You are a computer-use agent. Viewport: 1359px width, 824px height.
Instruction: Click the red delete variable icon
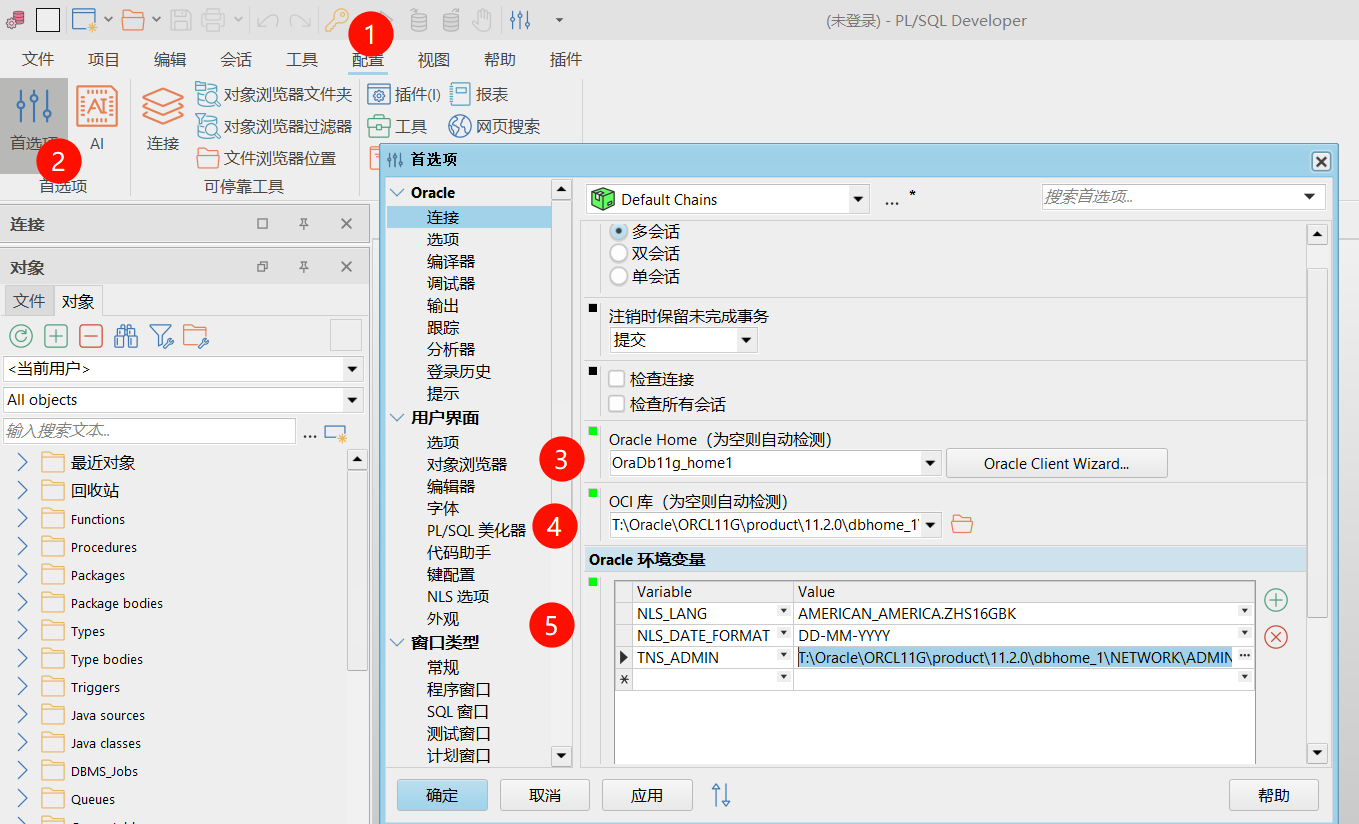[x=1275, y=637]
